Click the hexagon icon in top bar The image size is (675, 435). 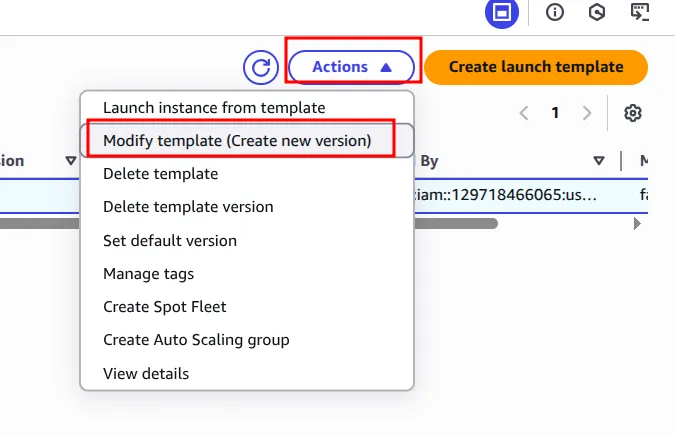click(597, 12)
